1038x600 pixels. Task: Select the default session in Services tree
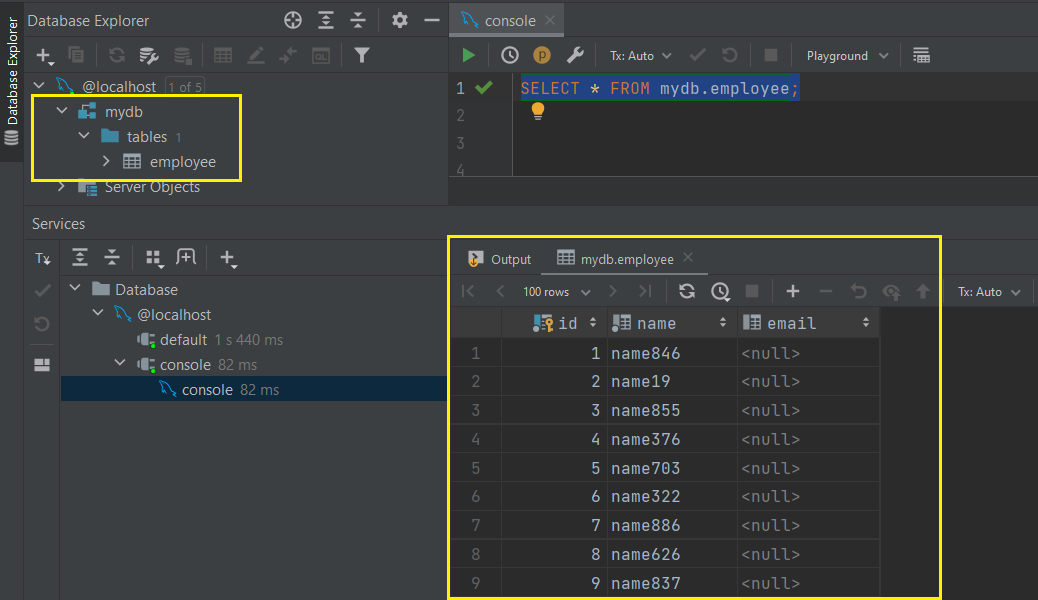pos(183,340)
